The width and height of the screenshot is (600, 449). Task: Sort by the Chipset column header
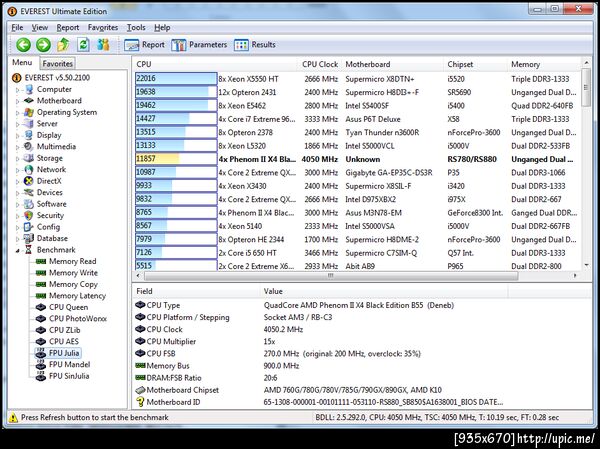point(475,64)
